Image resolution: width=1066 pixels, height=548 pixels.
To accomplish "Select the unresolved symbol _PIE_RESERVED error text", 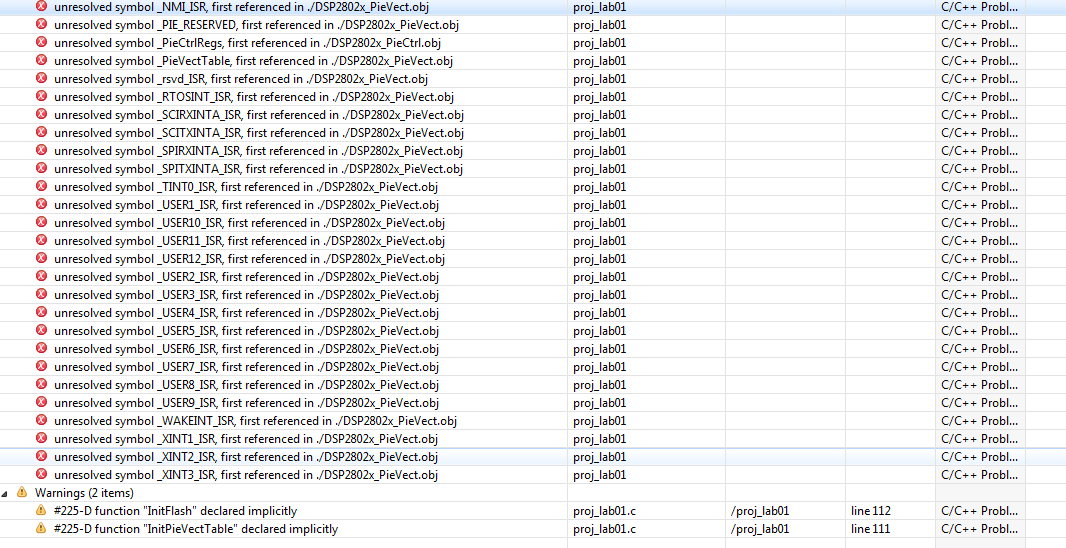I will [256, 24].
